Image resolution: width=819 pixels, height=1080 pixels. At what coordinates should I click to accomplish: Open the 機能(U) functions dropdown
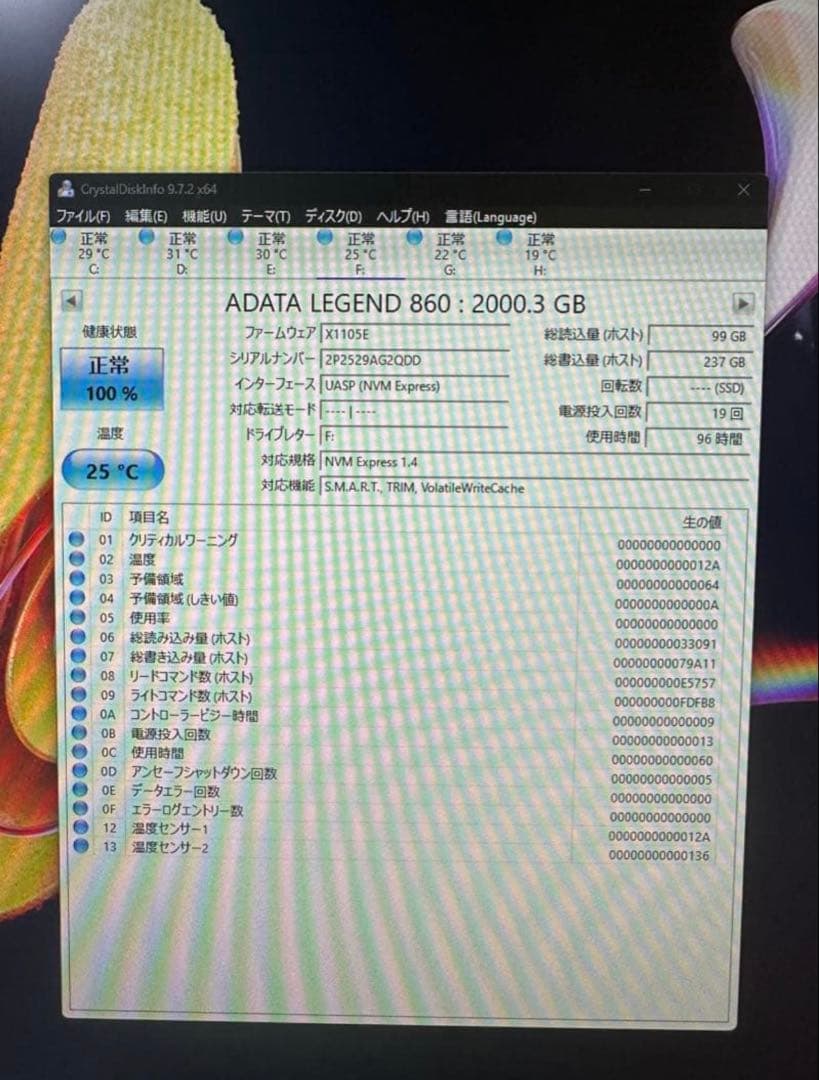(200, 216)
